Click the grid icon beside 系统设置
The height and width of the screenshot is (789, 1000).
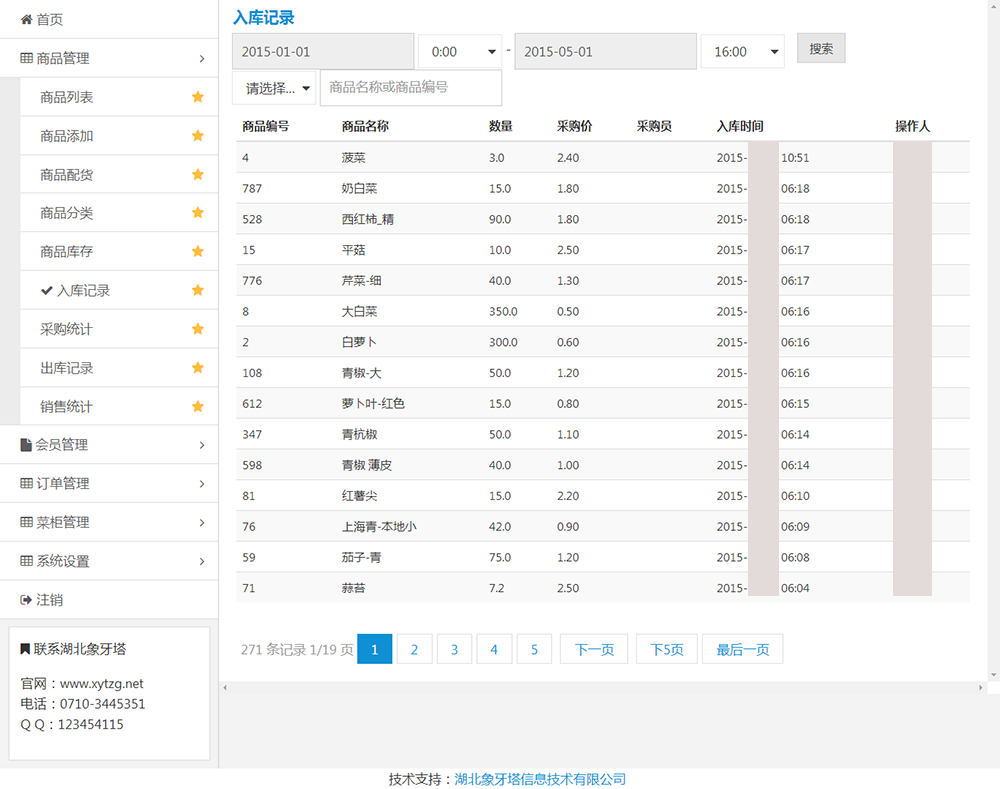tap(26, 561)
